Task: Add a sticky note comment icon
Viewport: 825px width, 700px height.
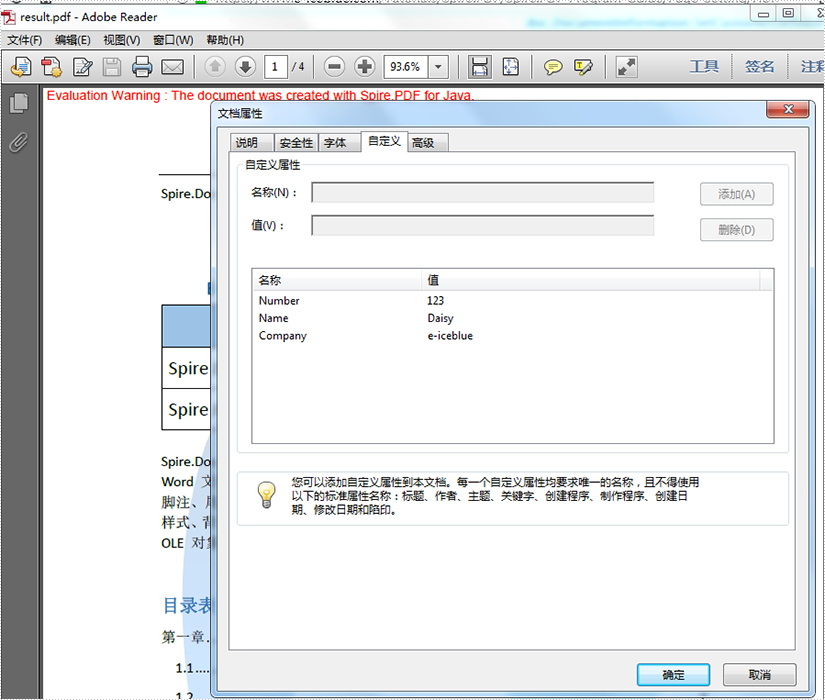Action: click(553, 67)
